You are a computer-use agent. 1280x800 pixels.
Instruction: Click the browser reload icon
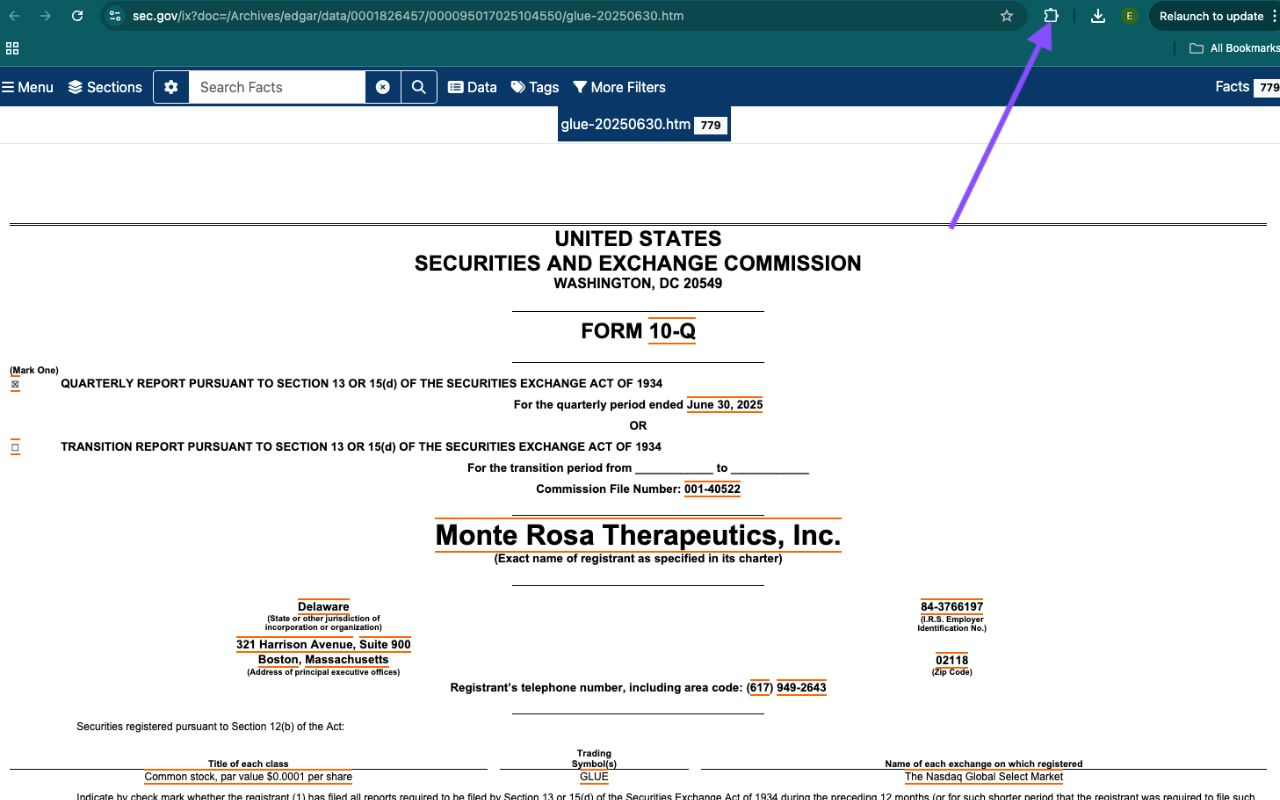click(x=77, y=16)
